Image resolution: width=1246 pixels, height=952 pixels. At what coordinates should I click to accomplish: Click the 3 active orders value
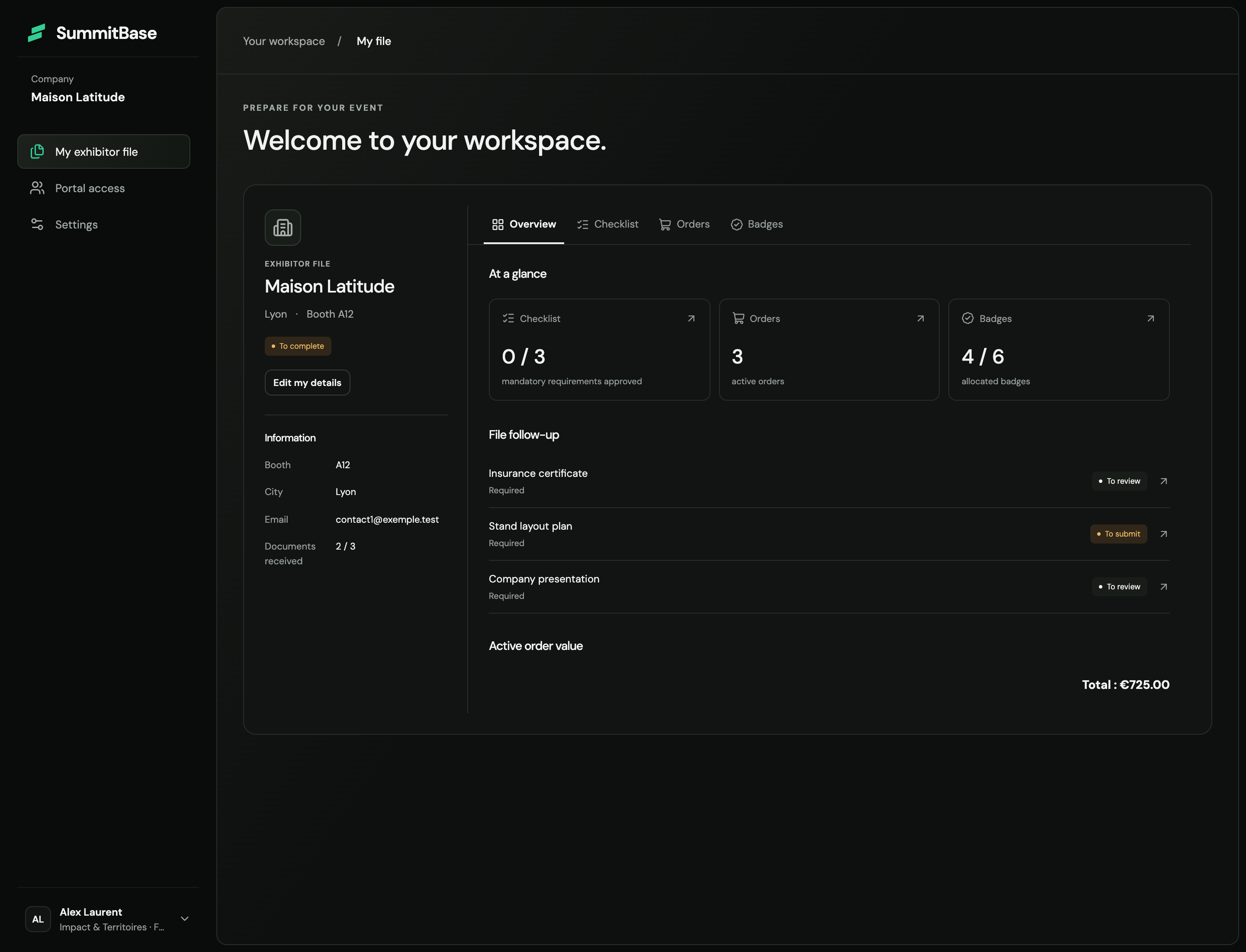[737, 357]
